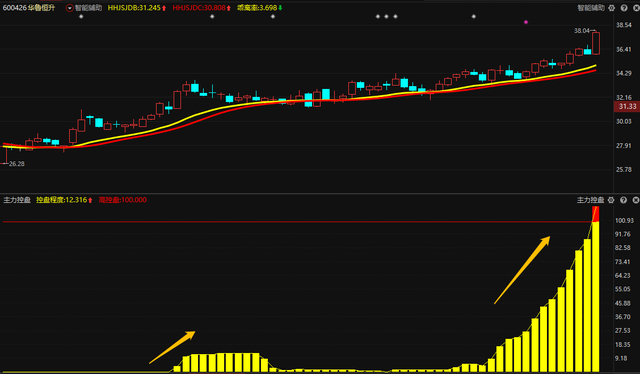
Task: Select the 600426 华鲁恒升 stock title
Action: tap(29, 8)
